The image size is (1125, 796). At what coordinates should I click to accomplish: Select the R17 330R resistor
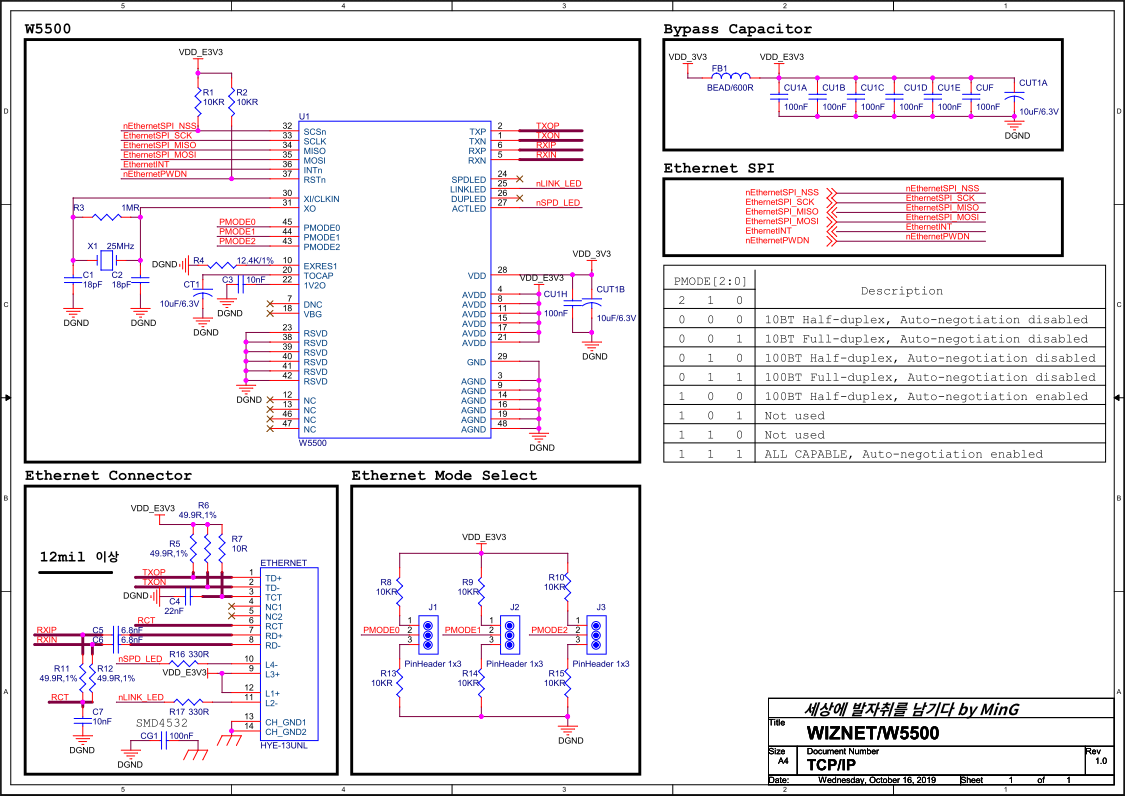[x=189, y=703]
